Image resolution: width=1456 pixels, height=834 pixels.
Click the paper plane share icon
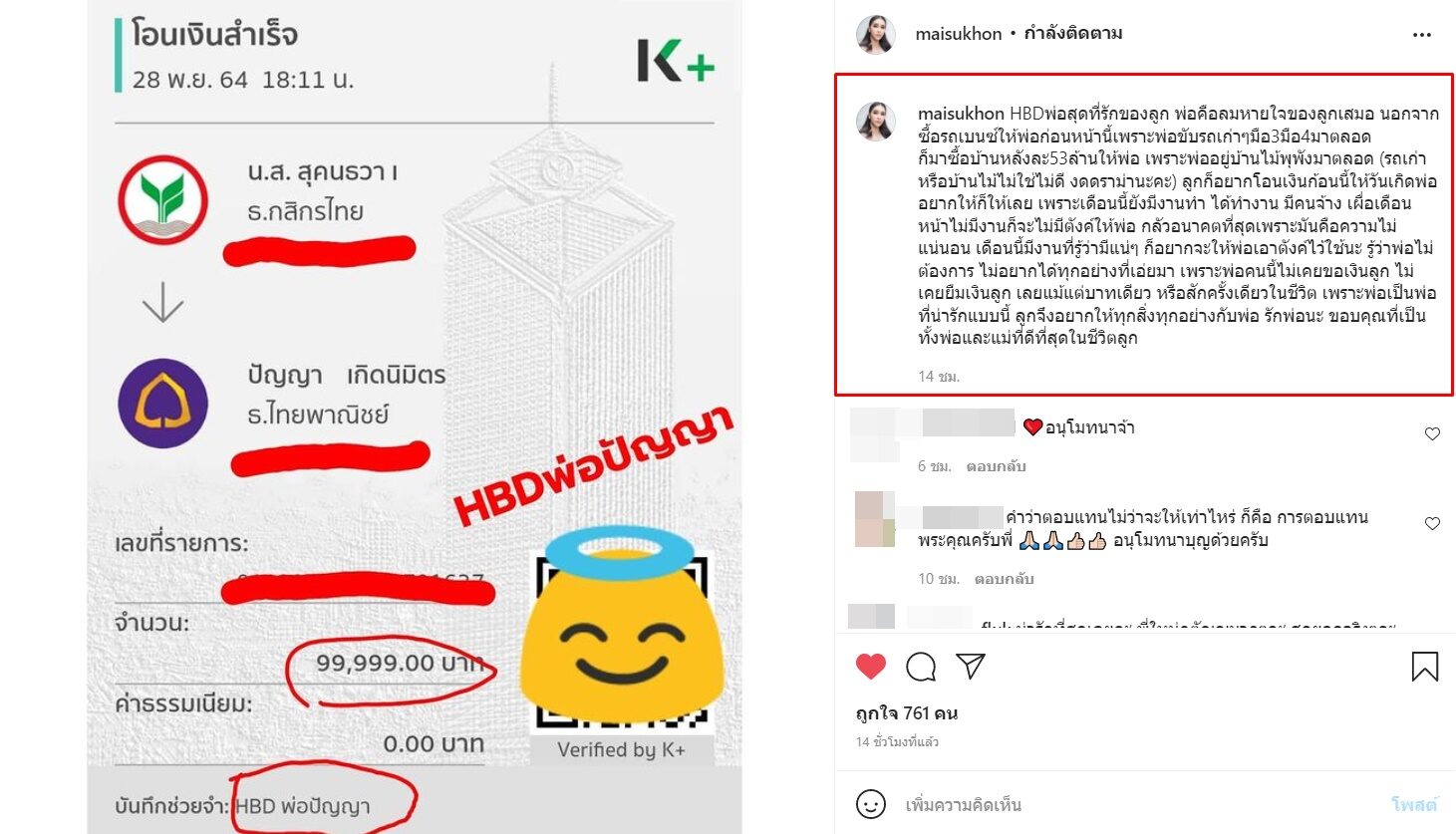point(971,666)
